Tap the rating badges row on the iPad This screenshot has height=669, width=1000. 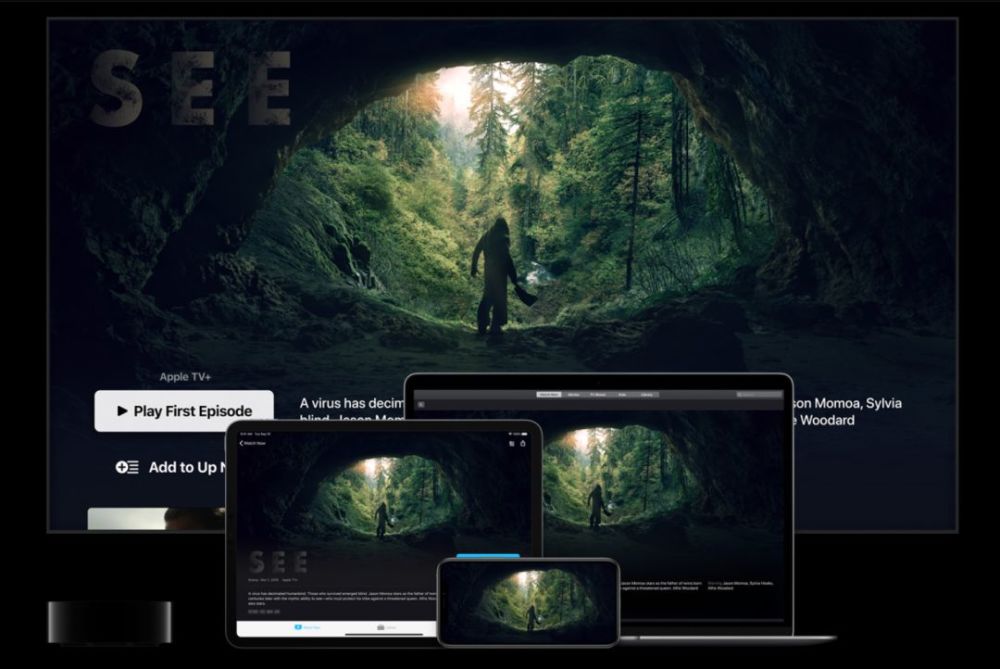(263, 612)
